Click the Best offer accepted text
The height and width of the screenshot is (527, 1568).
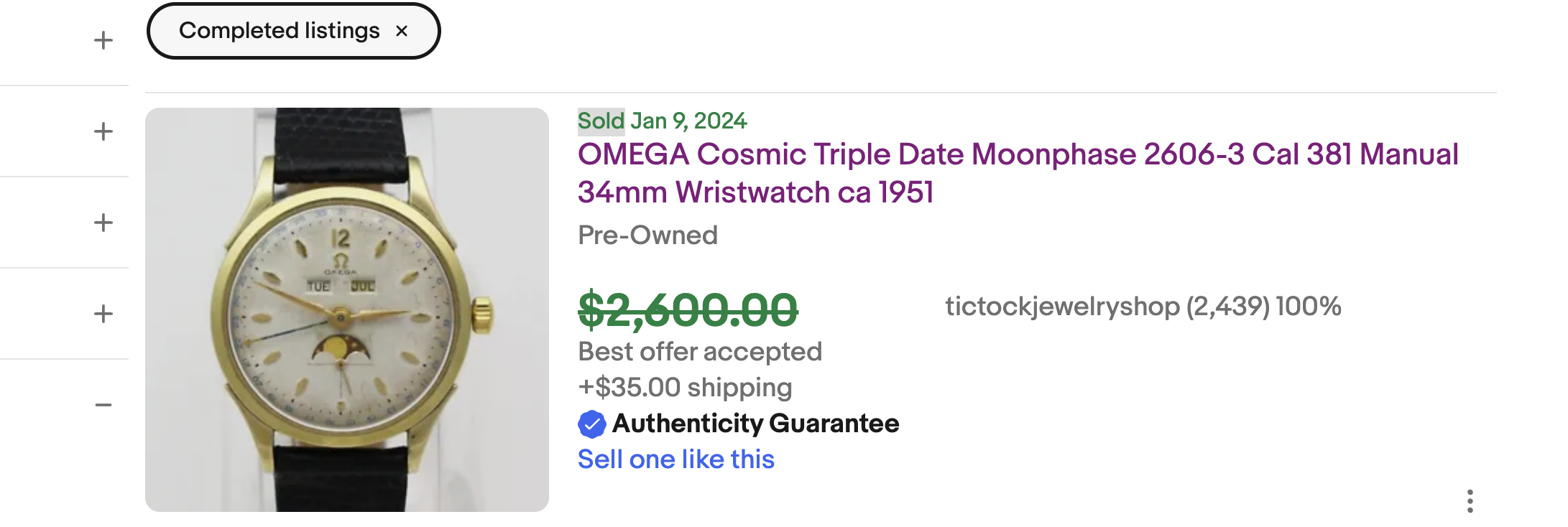(x=699, y=352)
